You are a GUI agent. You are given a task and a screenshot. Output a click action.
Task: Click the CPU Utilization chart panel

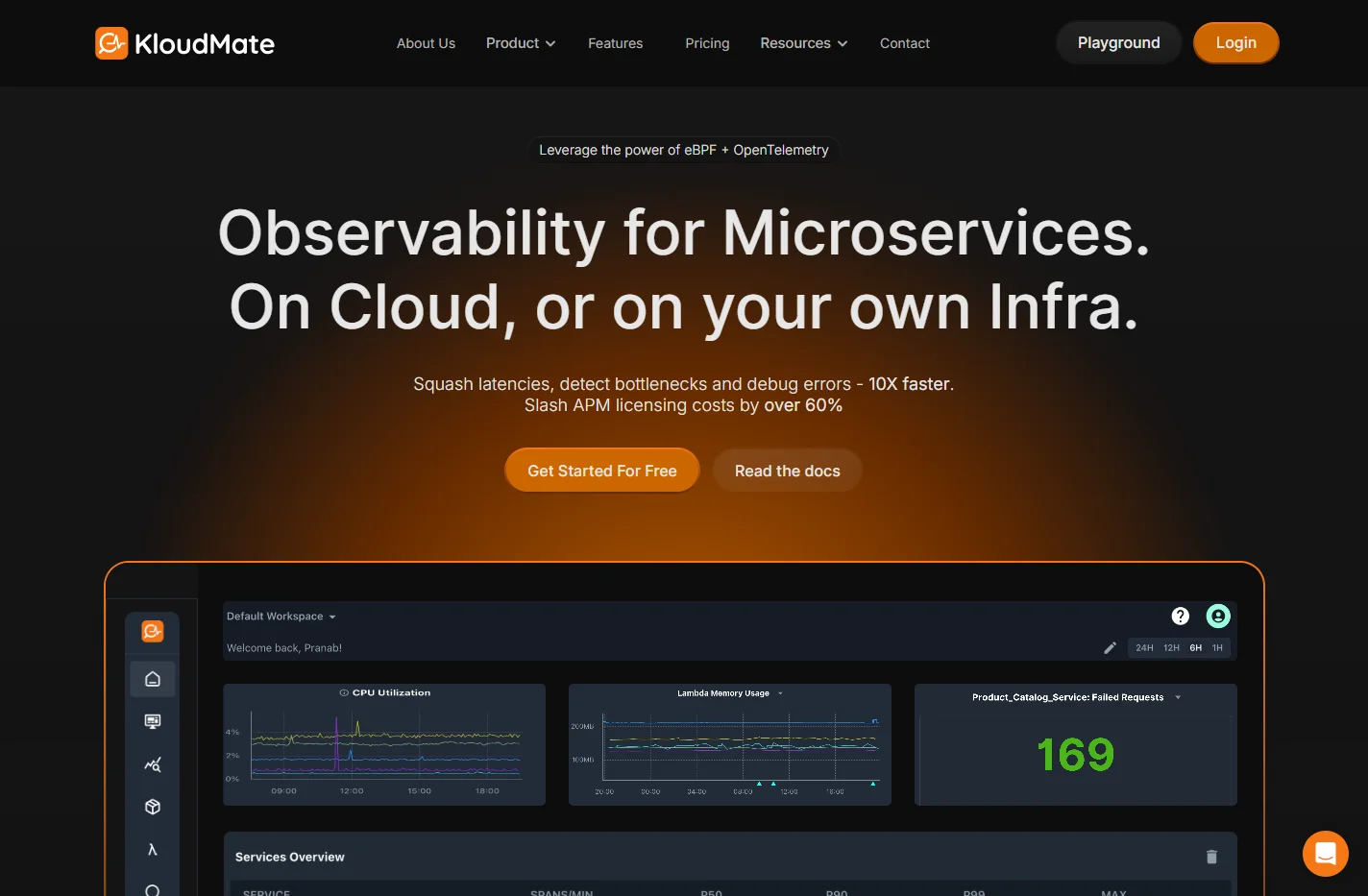(x=384, y=744)
